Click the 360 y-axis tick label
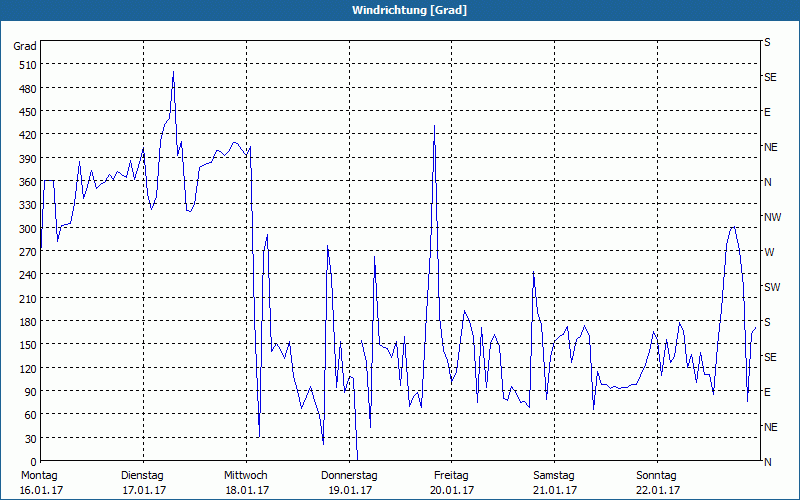The width and height of the screenshot is (800, 500). pos(28,182)
